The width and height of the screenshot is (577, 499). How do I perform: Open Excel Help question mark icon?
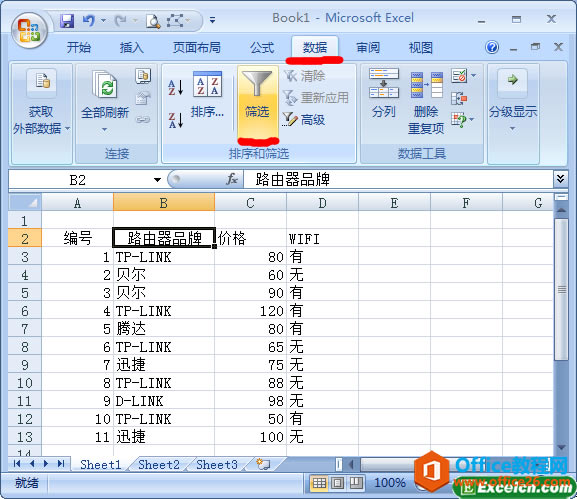(x=492, y=47)
